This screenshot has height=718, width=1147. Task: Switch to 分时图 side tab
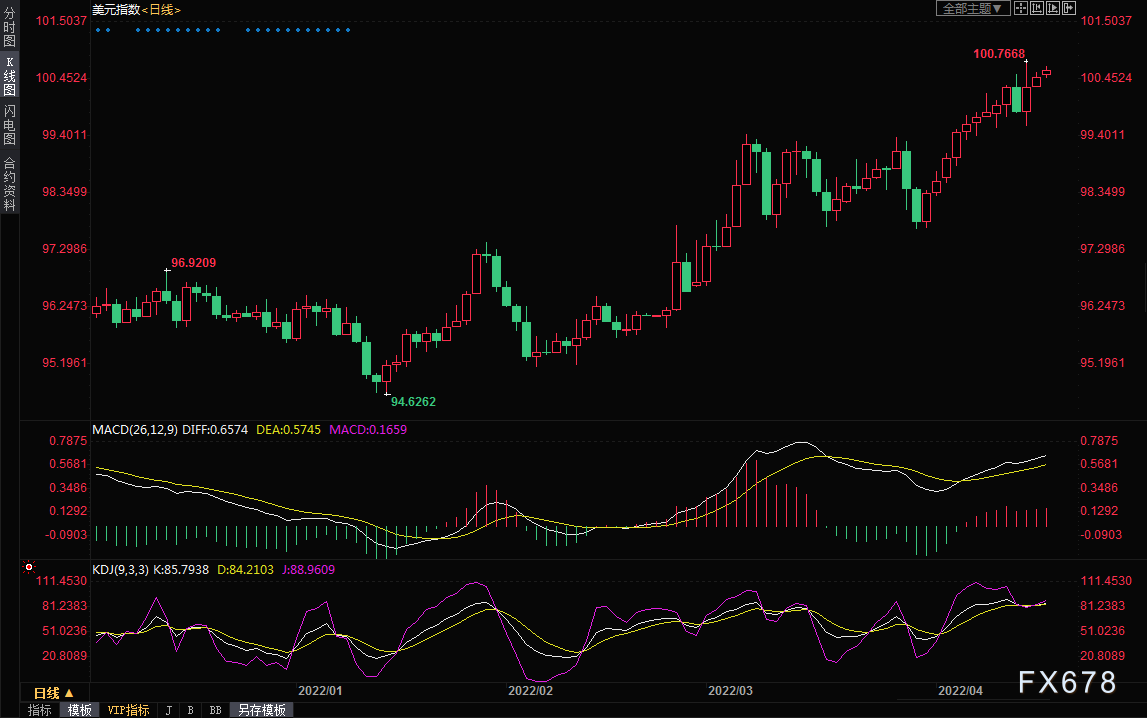coord(10,28)
